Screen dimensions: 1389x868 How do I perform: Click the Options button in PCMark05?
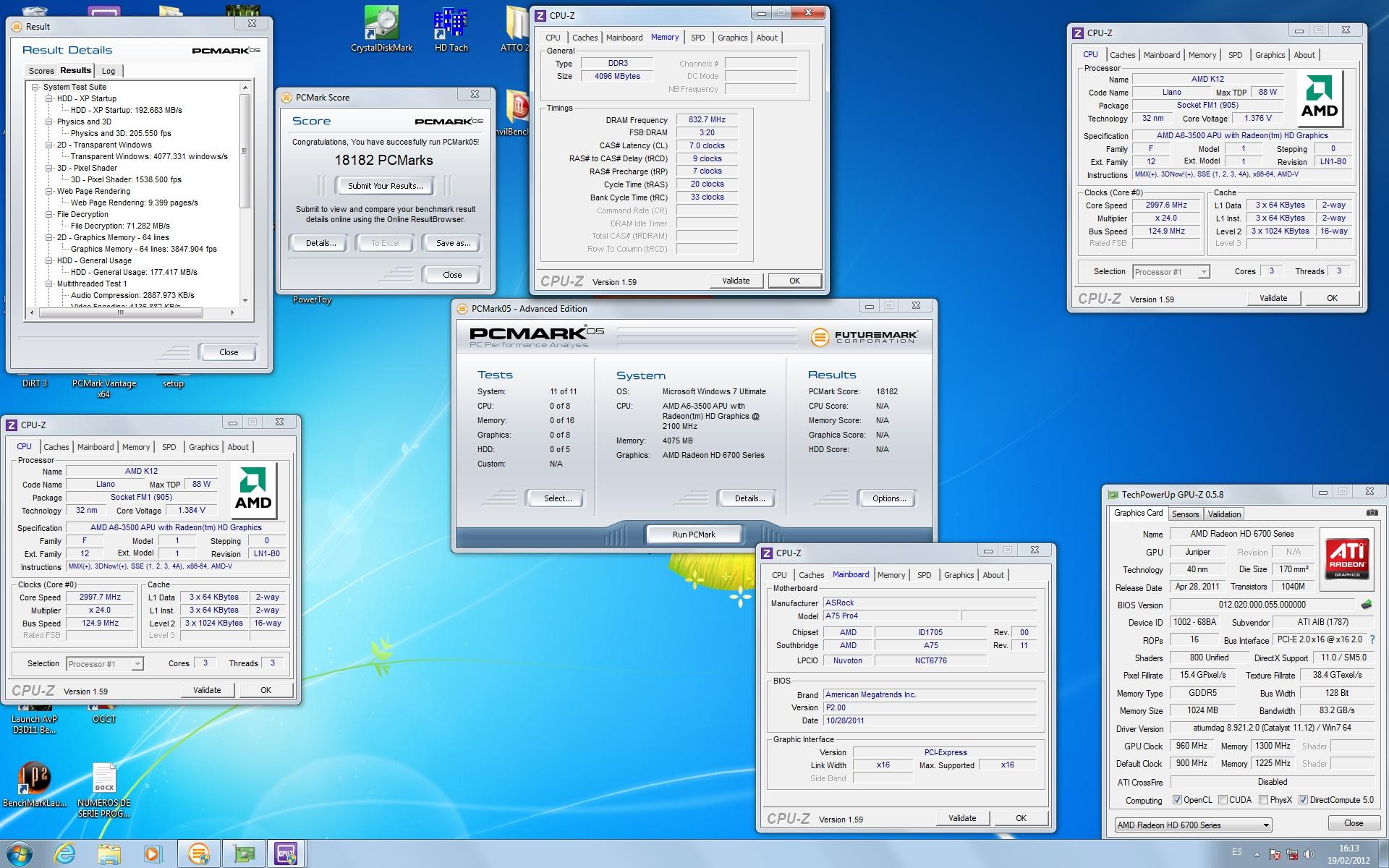tap(889, 498)
